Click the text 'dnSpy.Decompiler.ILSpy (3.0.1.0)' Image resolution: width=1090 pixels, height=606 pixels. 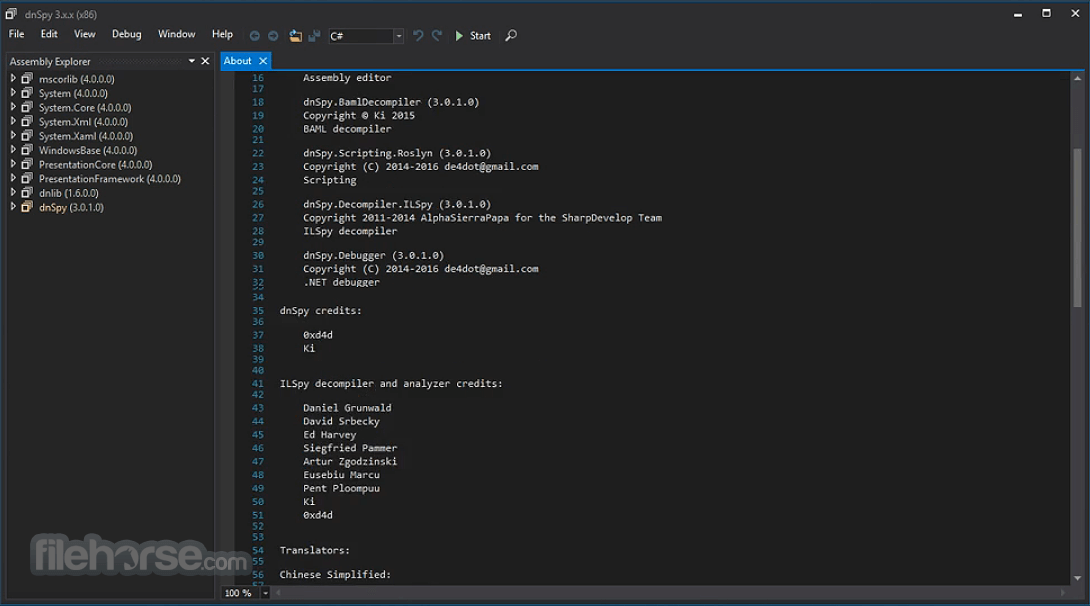coord(397,204)
